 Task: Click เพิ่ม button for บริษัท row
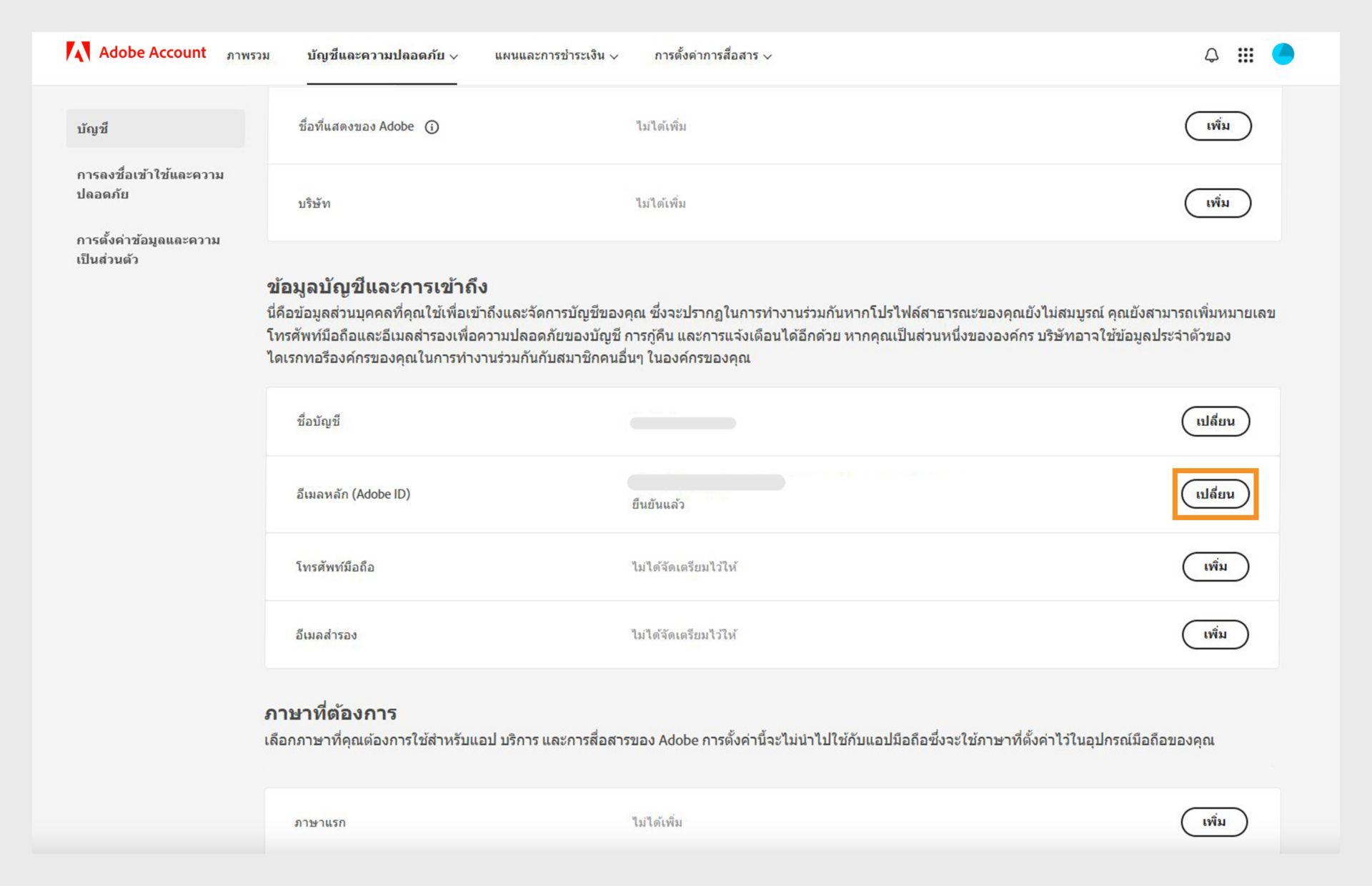(1218, 203)
